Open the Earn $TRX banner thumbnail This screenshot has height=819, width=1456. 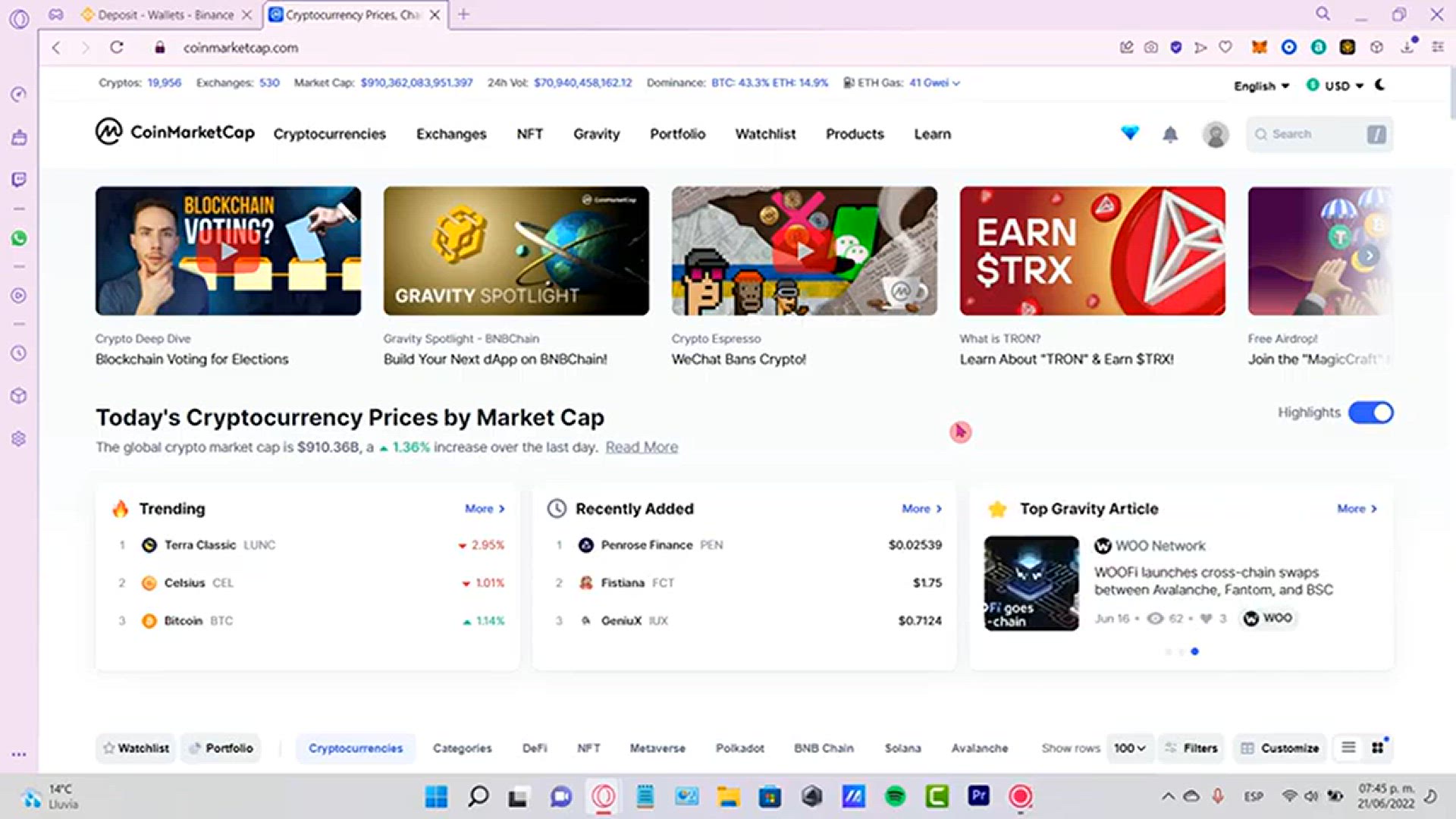click(x=1092, y=251)
